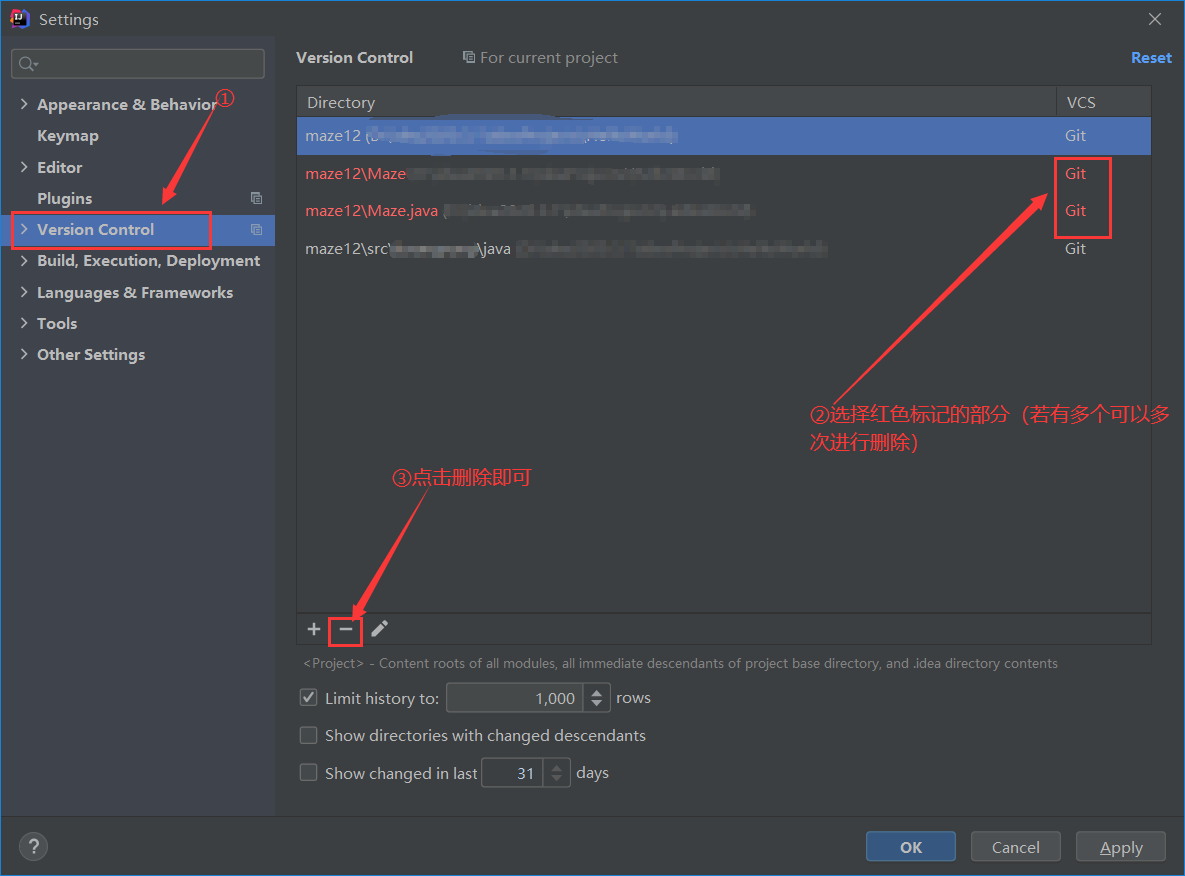This screenshot has height=876, width=1185.
Task: Click the Reset link
Action: [1151, 57]
